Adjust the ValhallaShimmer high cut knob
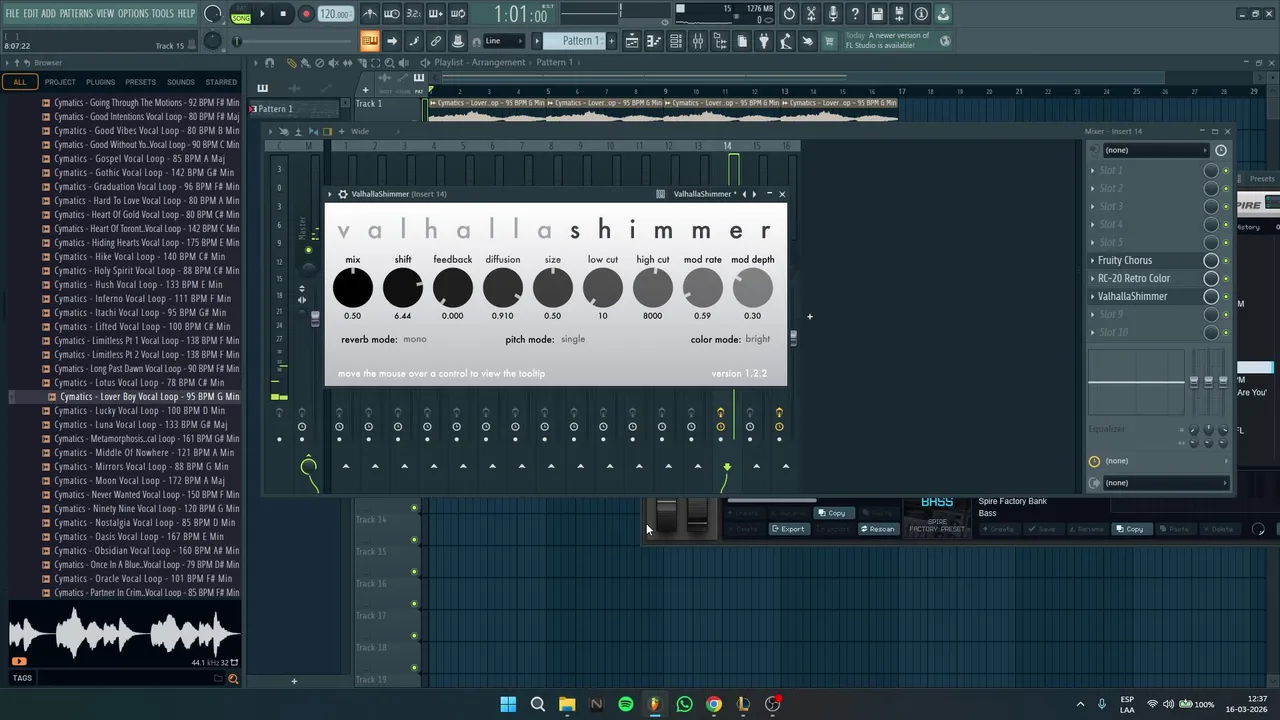Image resolution: width=1280 pixels, height=720 pixels. pyautogui.click(x=653, y=288)
